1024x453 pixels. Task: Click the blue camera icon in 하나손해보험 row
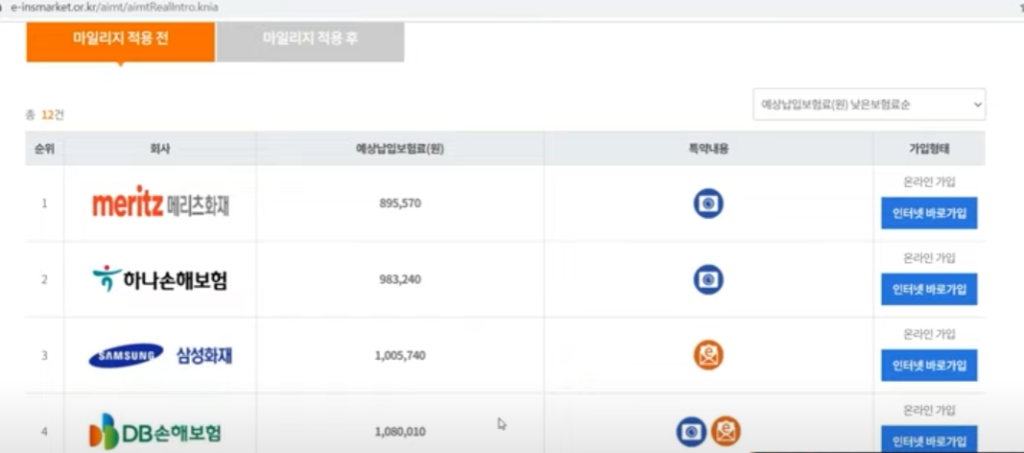tap(708, 279)
